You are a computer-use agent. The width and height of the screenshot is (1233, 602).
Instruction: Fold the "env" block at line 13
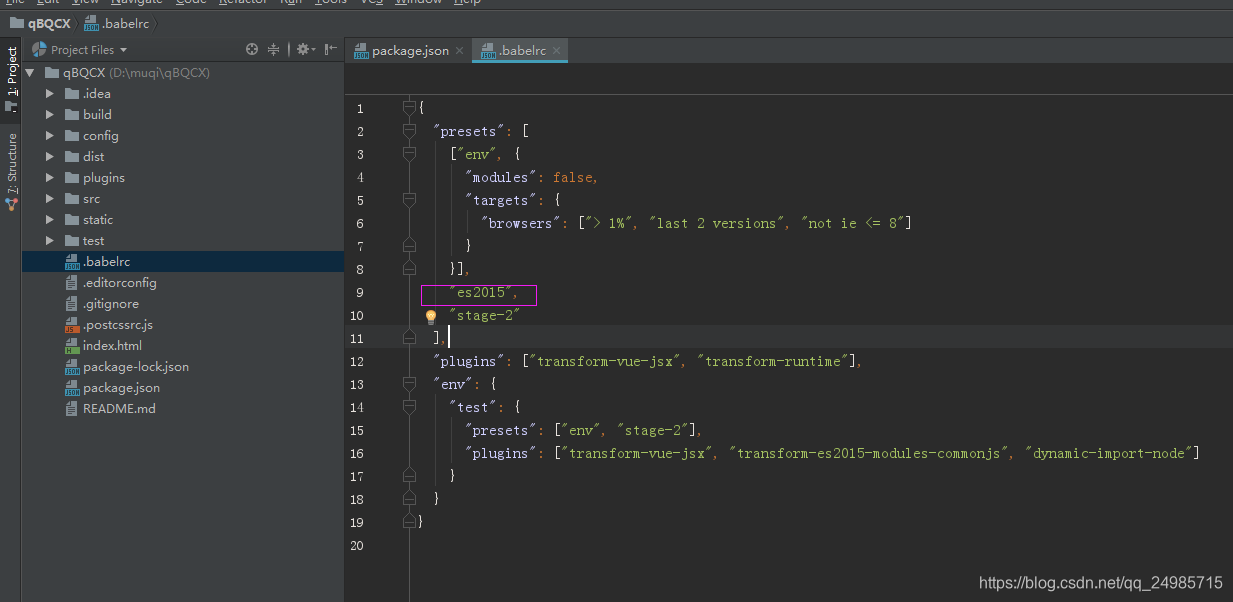pos(409,384)
